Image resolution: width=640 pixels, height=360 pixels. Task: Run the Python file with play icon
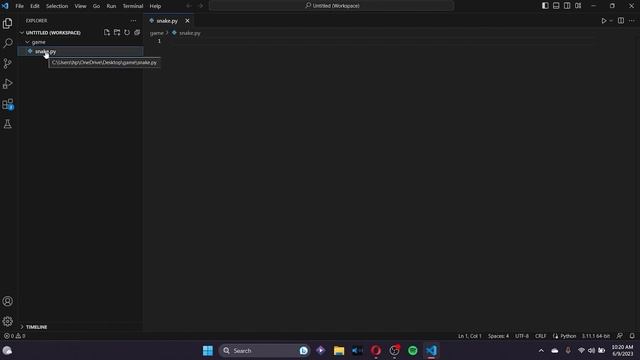[x=604, y=20]
